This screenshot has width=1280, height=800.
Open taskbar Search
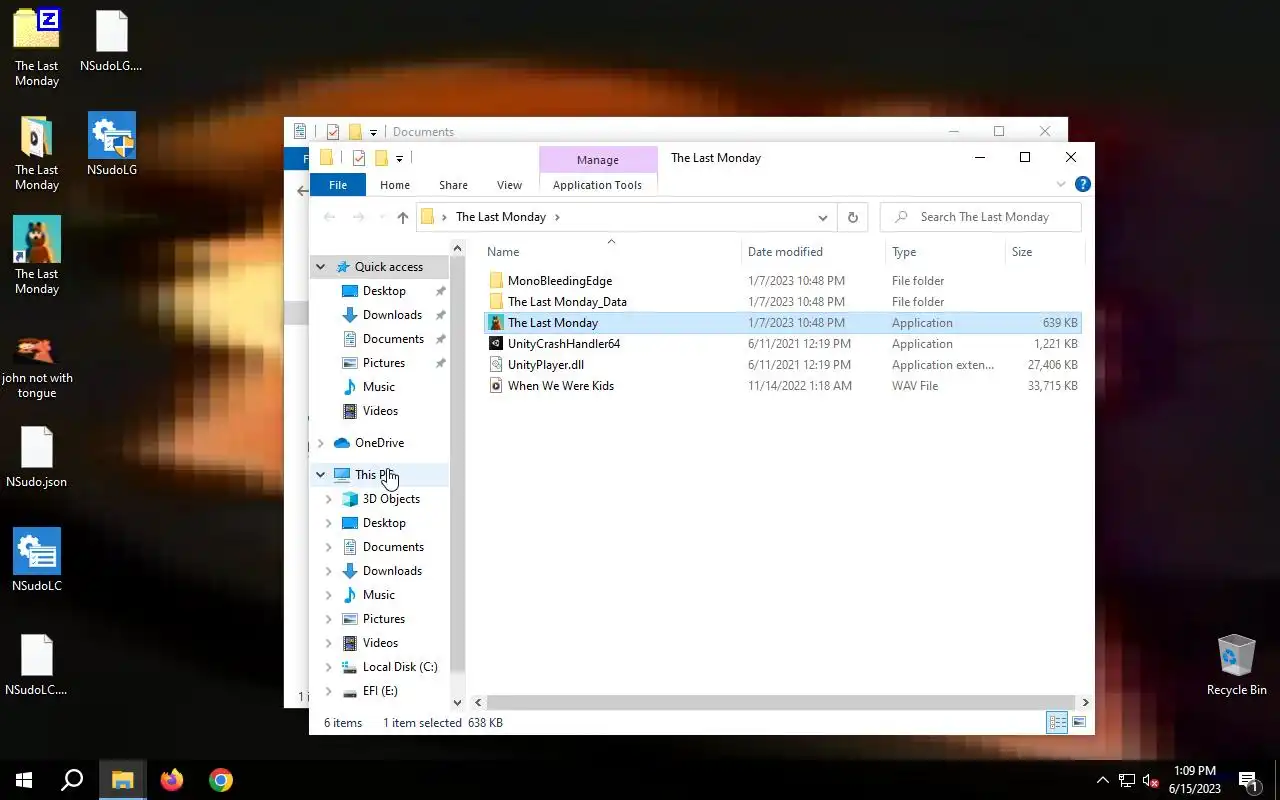[x=72, y=780]
